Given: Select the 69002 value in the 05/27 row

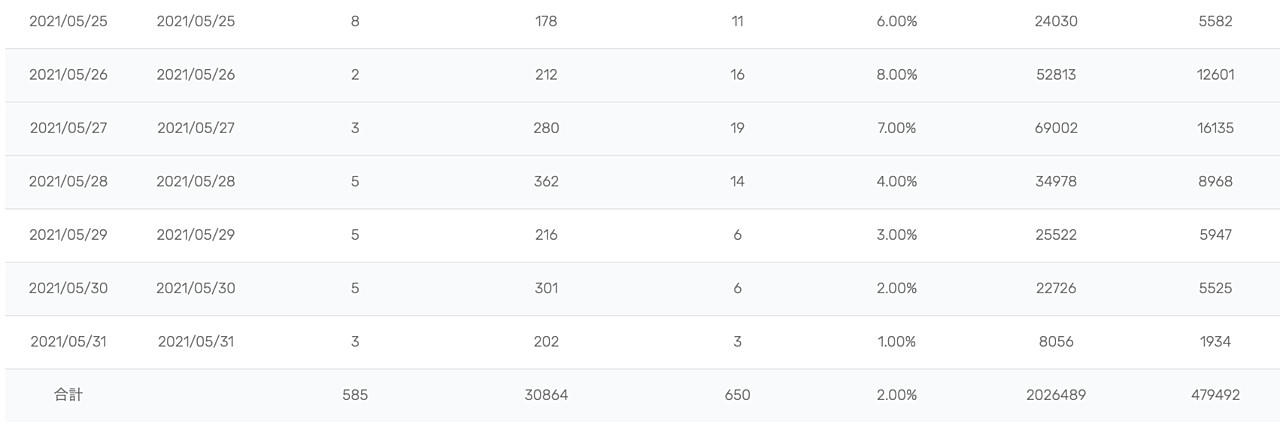Looking at the screenshot, I should 1056,128.
